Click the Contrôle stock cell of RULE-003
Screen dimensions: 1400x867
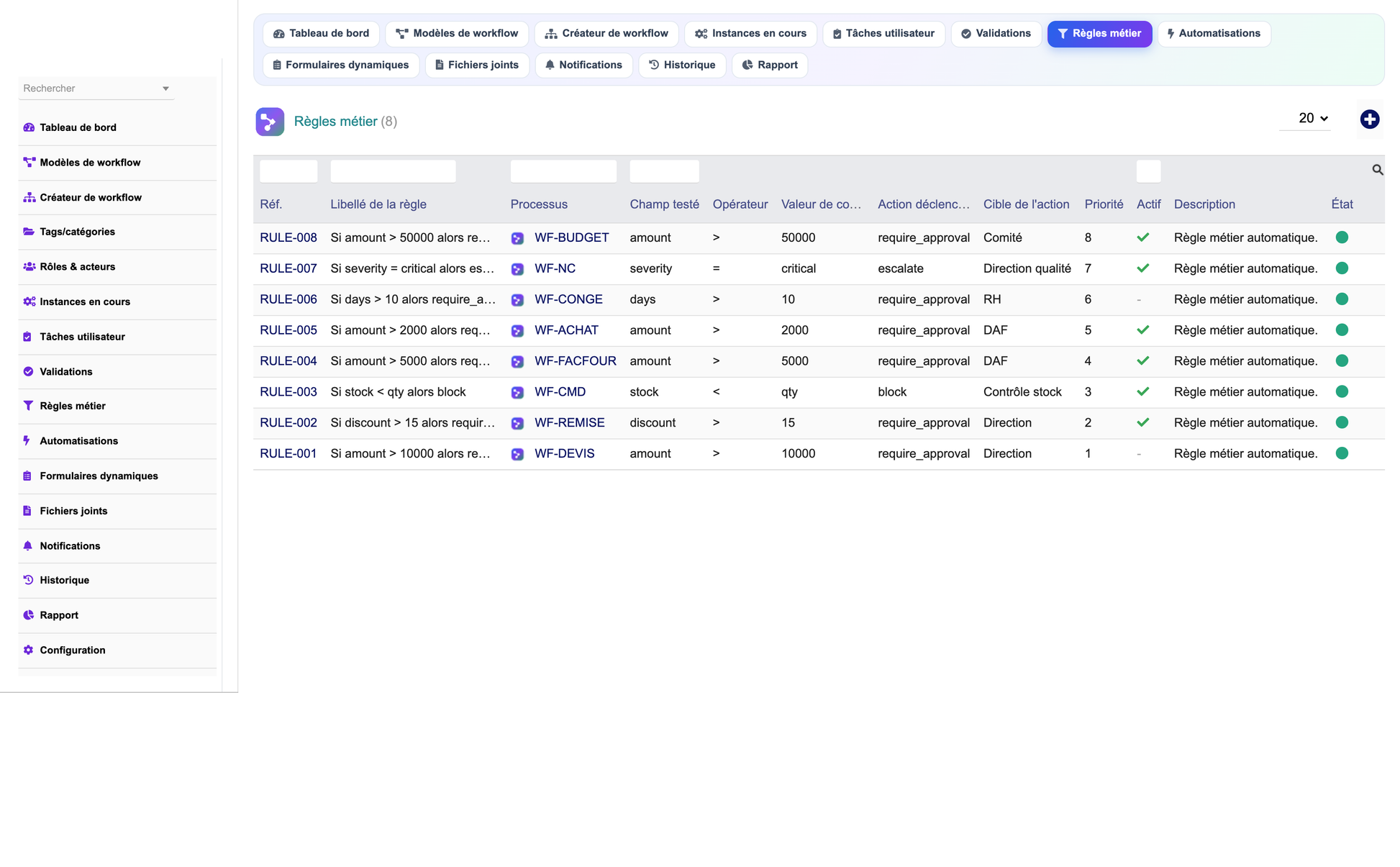pyautogui.click(x=1022, y=392)
